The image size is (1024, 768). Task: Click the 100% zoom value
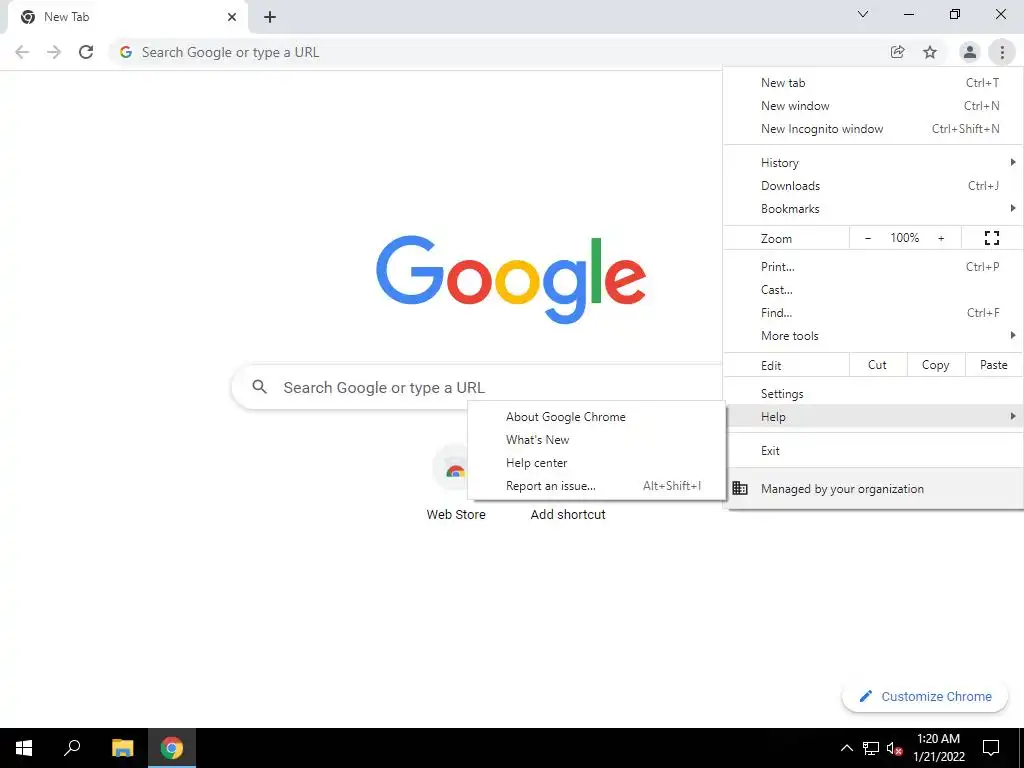904,238
